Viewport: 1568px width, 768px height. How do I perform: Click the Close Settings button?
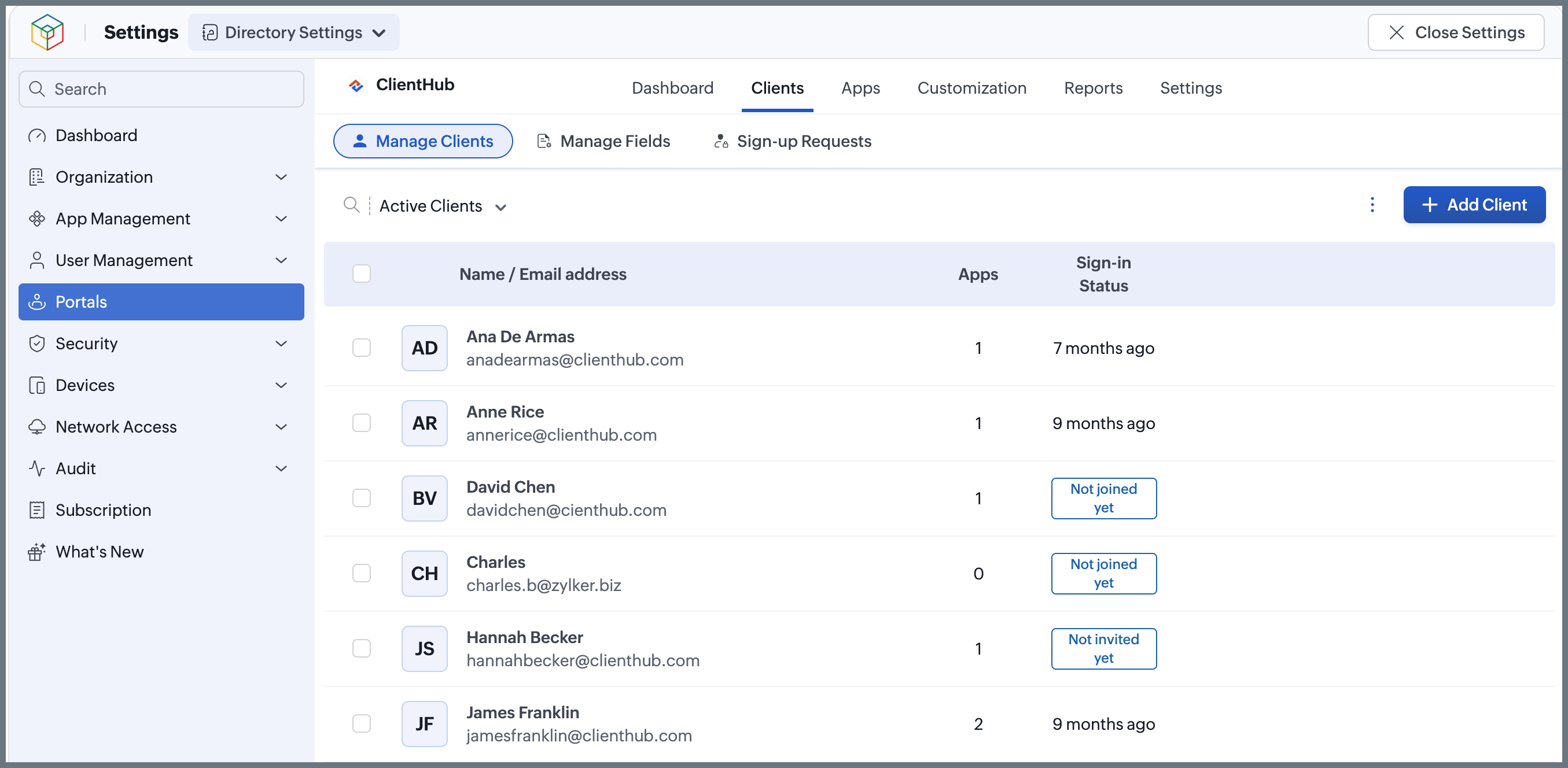pos(1456,32)
